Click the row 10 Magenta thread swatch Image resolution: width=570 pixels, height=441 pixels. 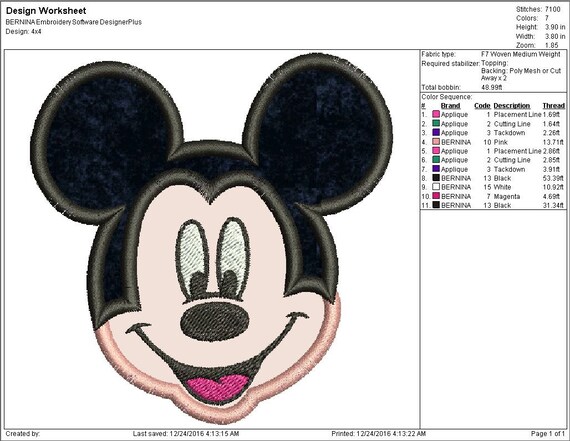(436, 196)
